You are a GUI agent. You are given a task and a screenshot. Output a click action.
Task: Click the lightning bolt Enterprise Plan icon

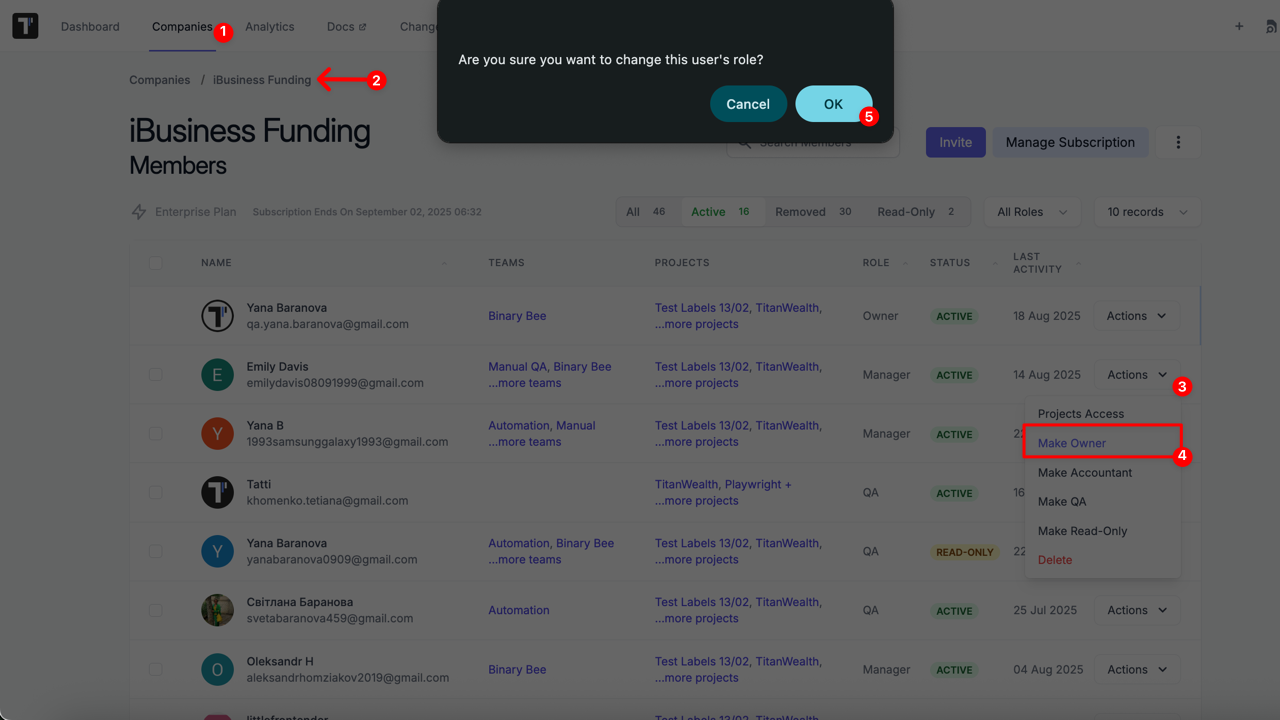[x=139, y=212]
